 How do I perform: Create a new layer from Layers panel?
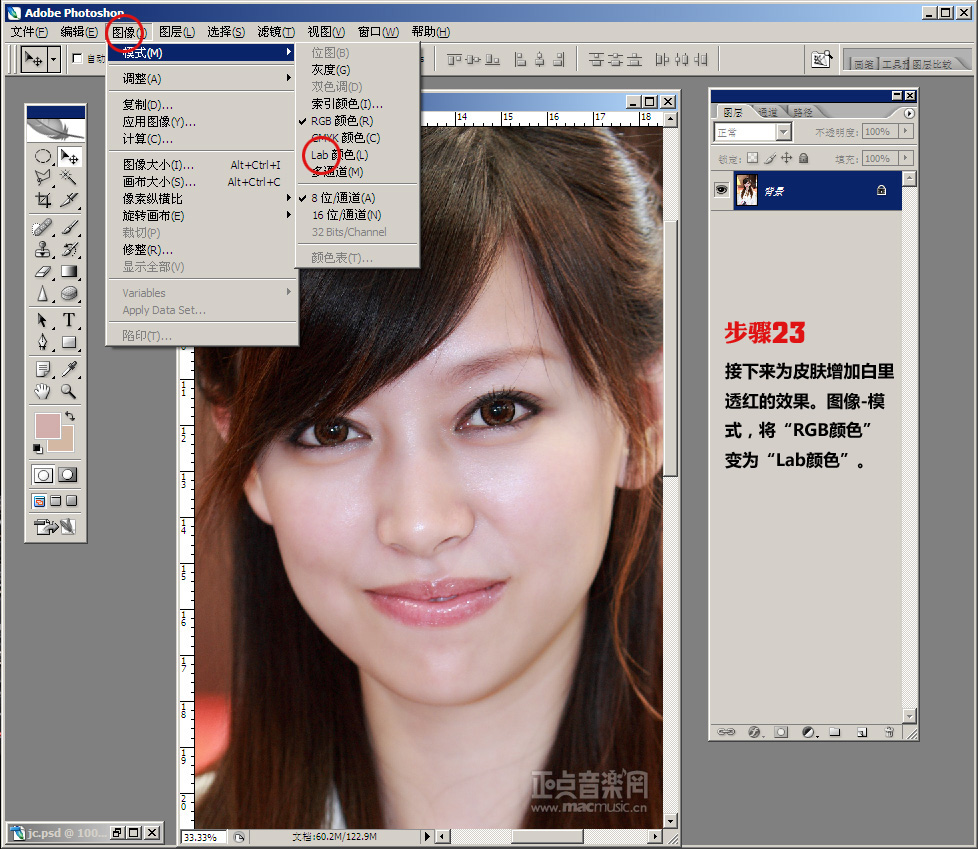[x=861, y=732]
